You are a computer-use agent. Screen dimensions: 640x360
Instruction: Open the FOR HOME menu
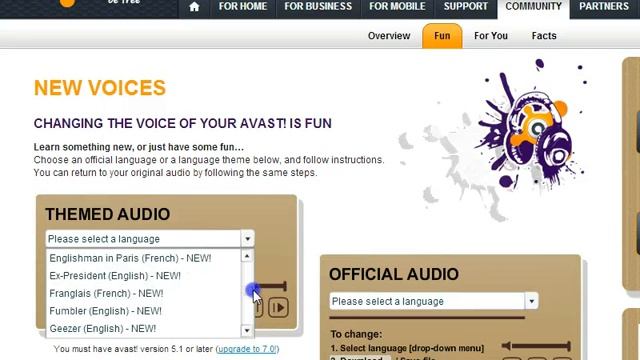point(243,7)
